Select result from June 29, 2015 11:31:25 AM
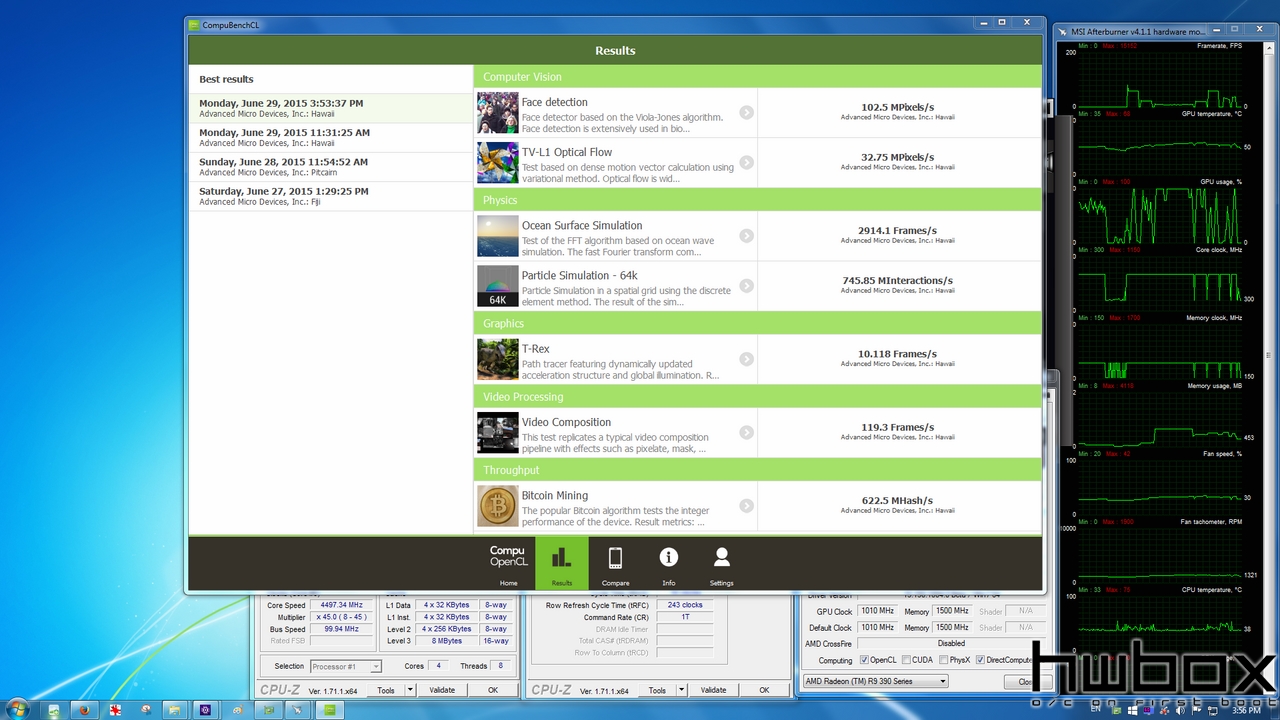Viewport: 1280px width, 720px height. tap(330, 137)
